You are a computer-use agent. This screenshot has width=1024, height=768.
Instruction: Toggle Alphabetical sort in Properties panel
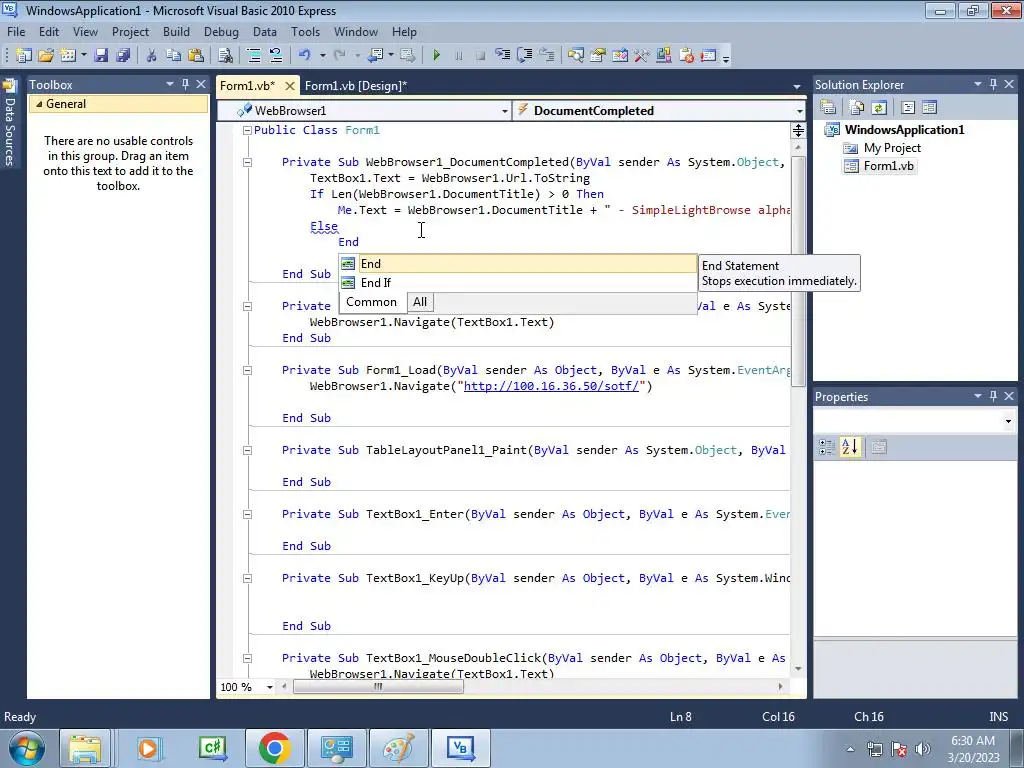[849, 447]
